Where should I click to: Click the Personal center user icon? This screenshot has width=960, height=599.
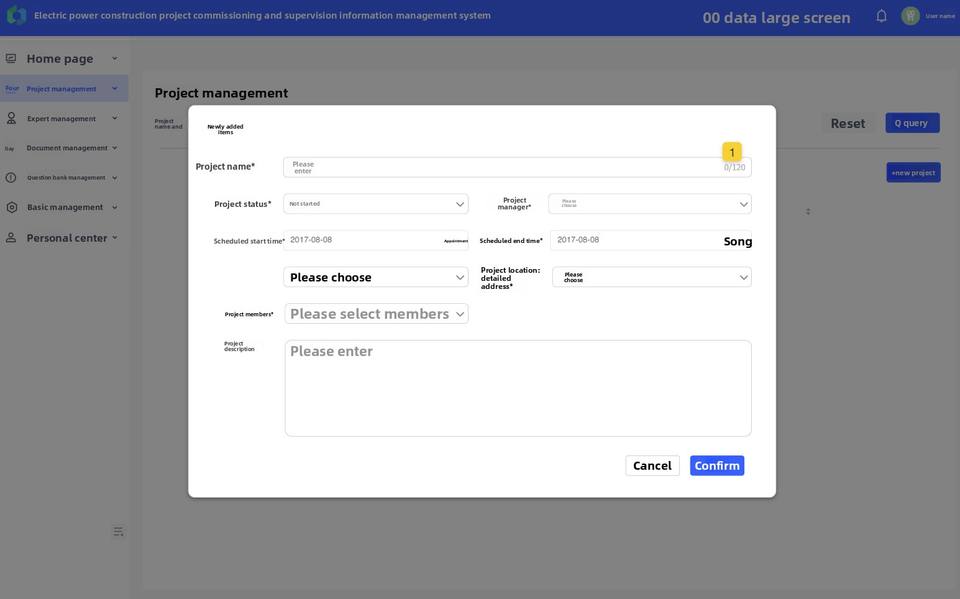[11, 238]
